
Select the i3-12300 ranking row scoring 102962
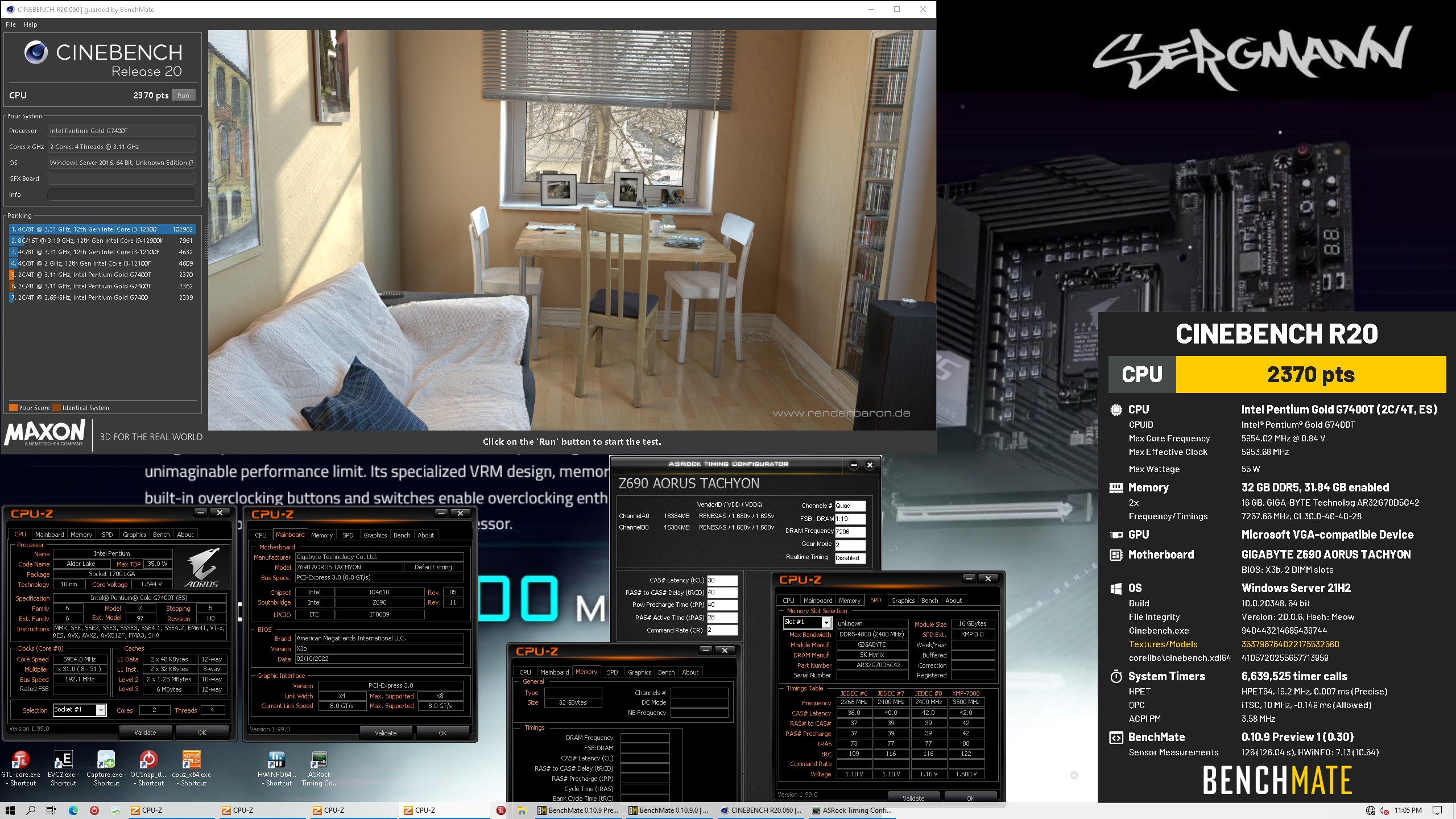pyautogui.click(x=102, y=229)
